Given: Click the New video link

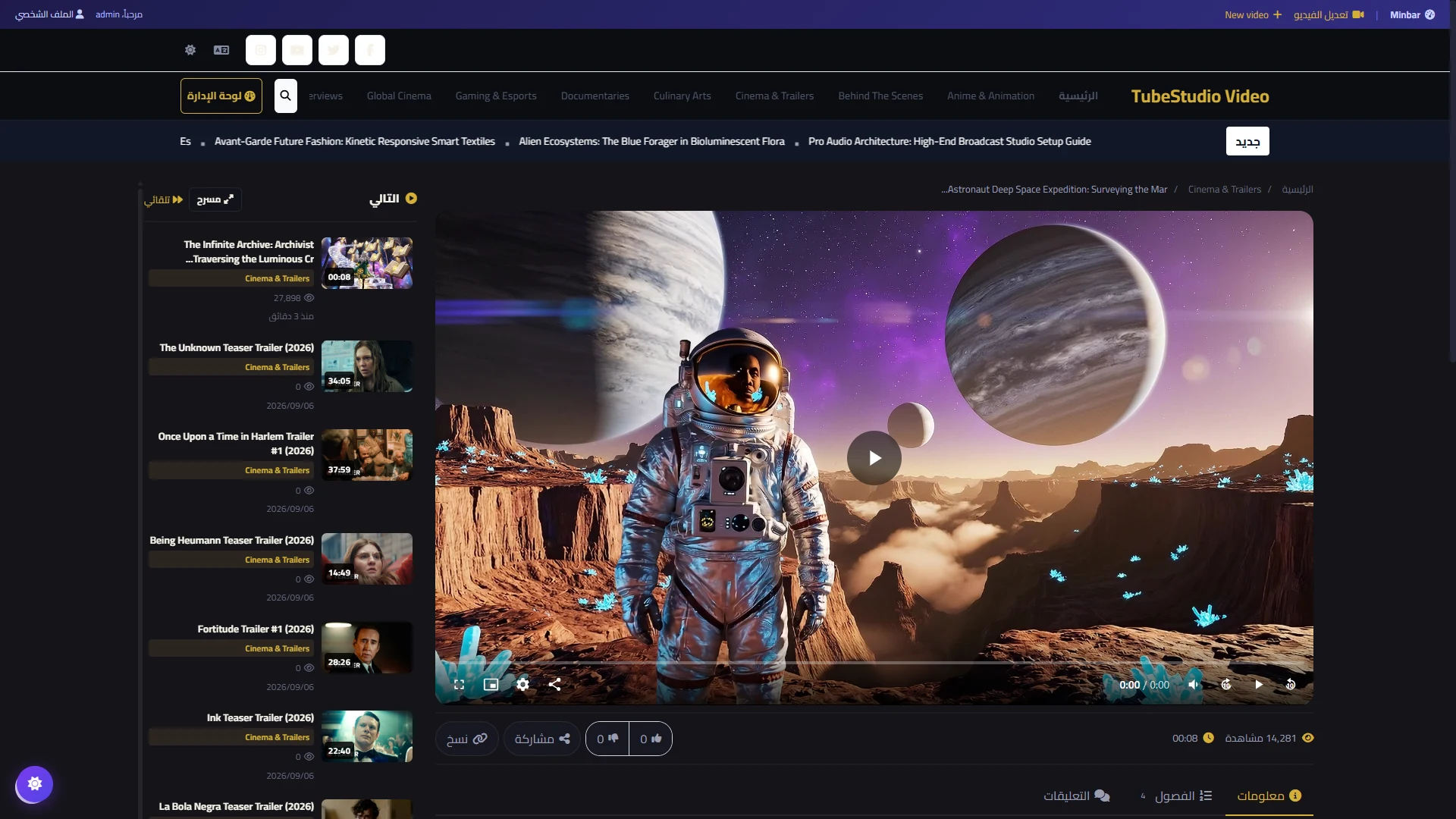Looking at the screenshot, I should (x=1253, y=14).
